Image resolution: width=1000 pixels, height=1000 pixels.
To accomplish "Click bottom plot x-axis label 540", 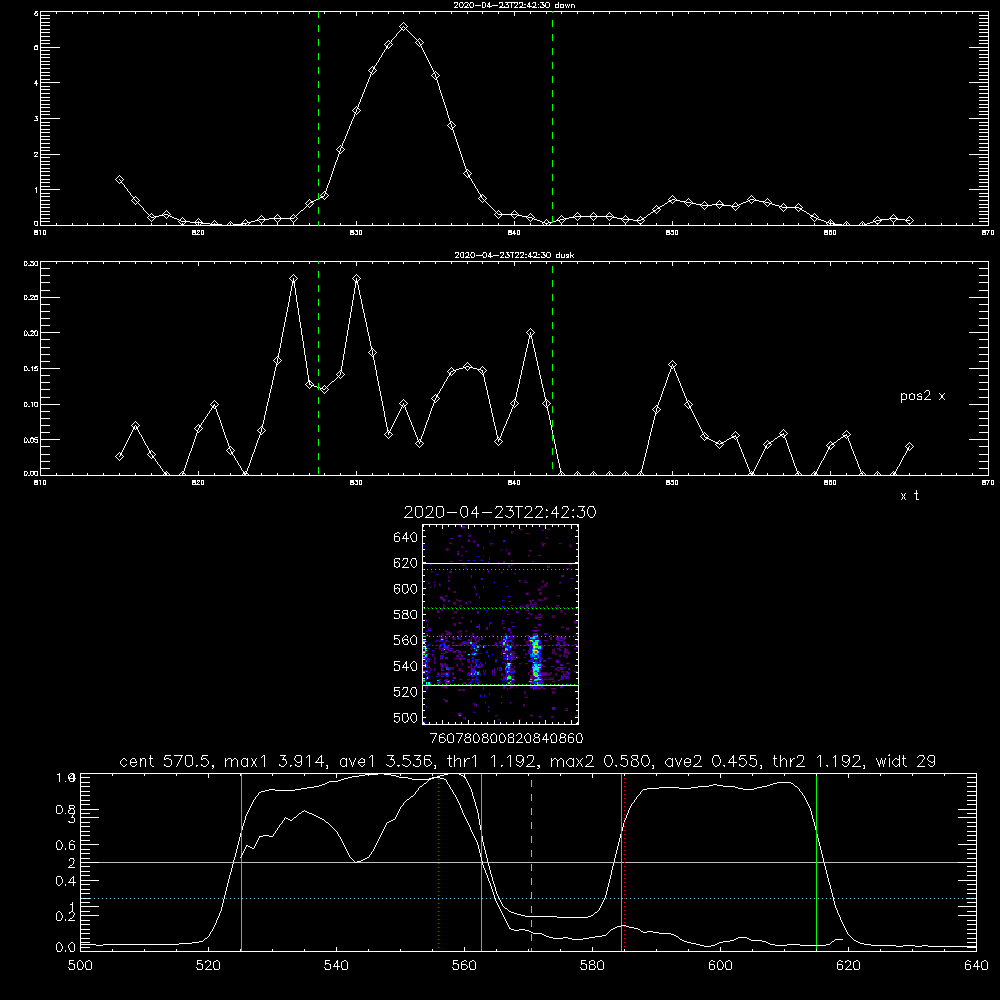I will tap(336, 966).
